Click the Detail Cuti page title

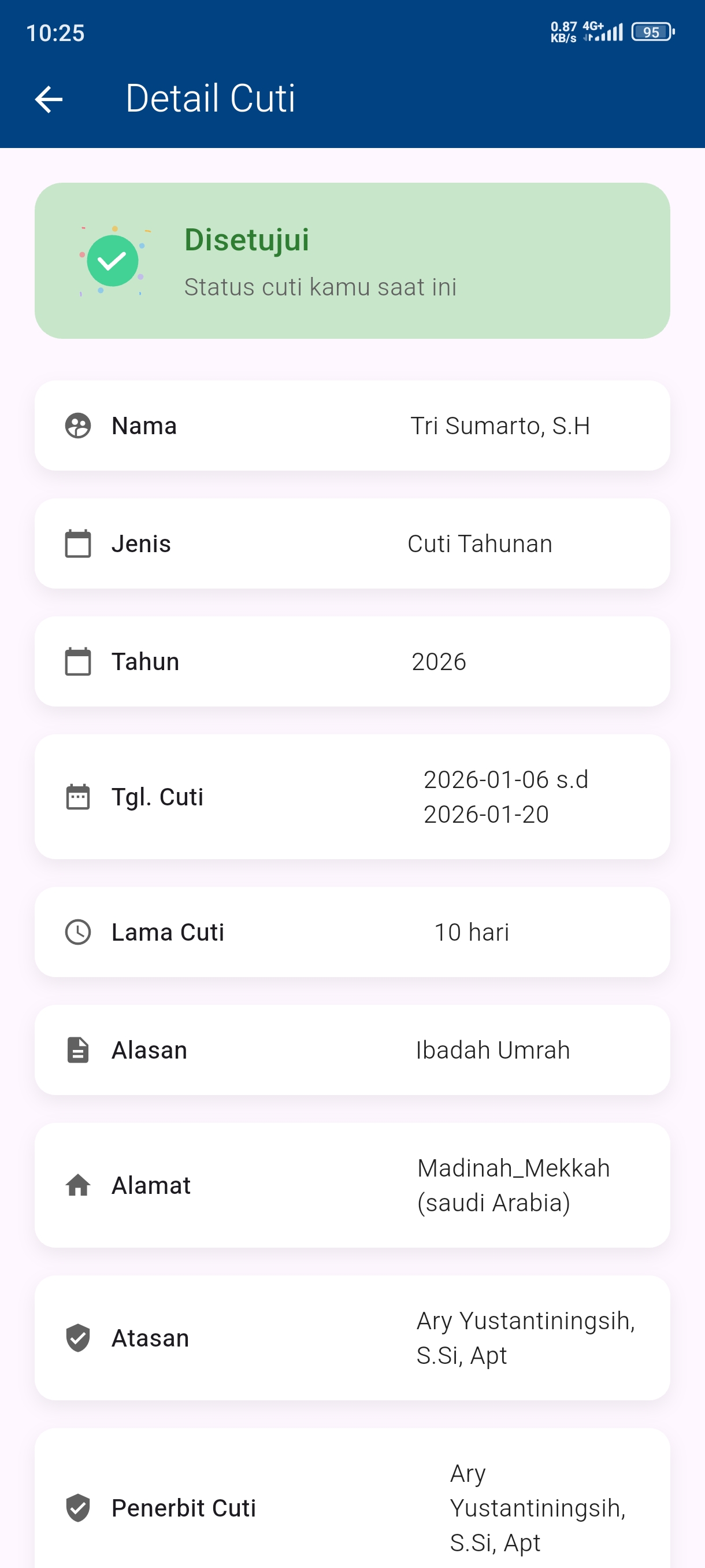click(210, 99)
